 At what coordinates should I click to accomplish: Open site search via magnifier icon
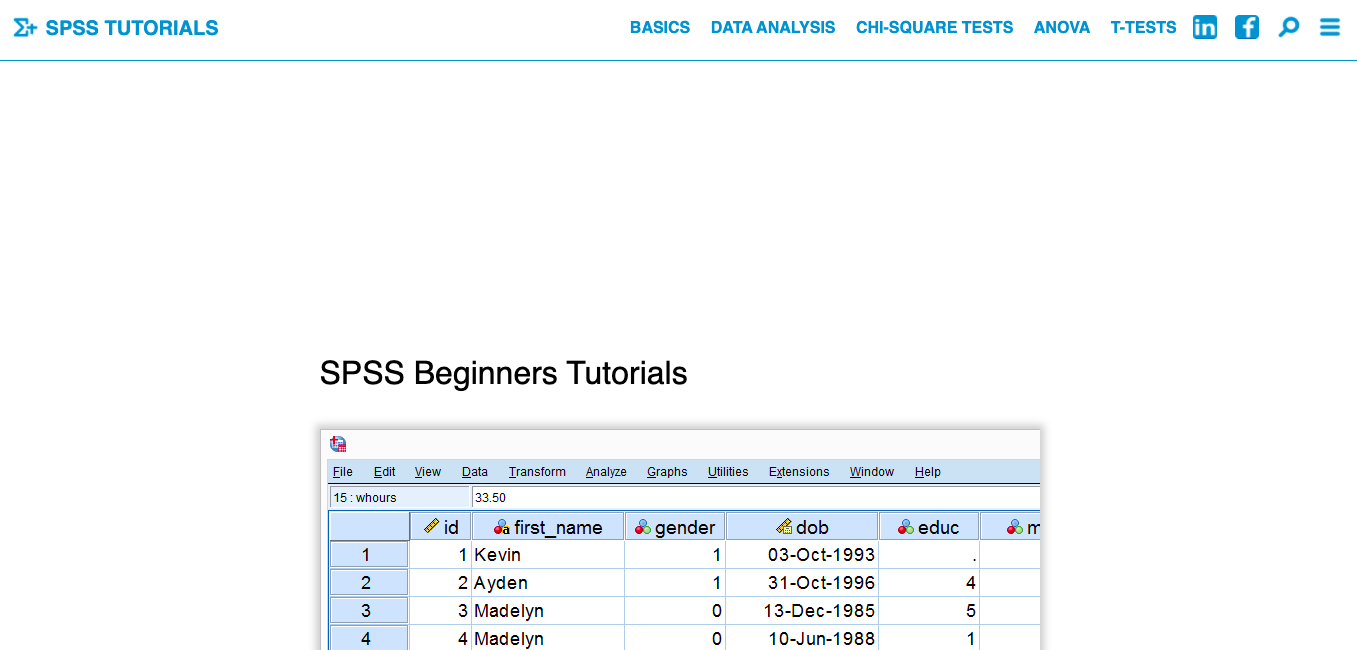point(1289,27)
